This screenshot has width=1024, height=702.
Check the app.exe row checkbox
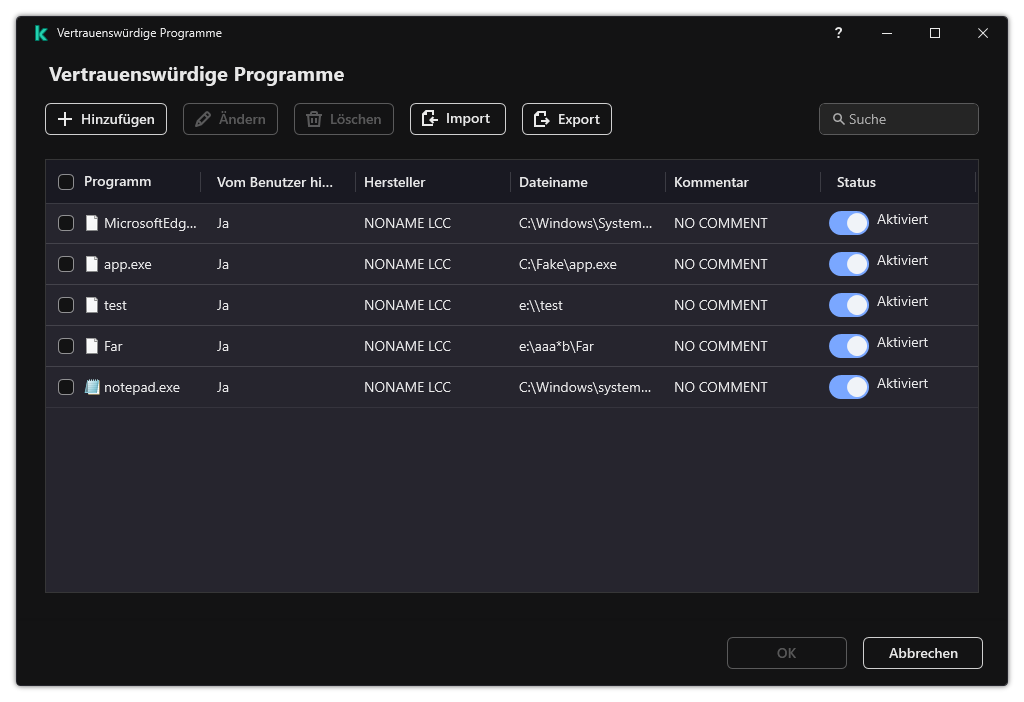coord(66,264)
